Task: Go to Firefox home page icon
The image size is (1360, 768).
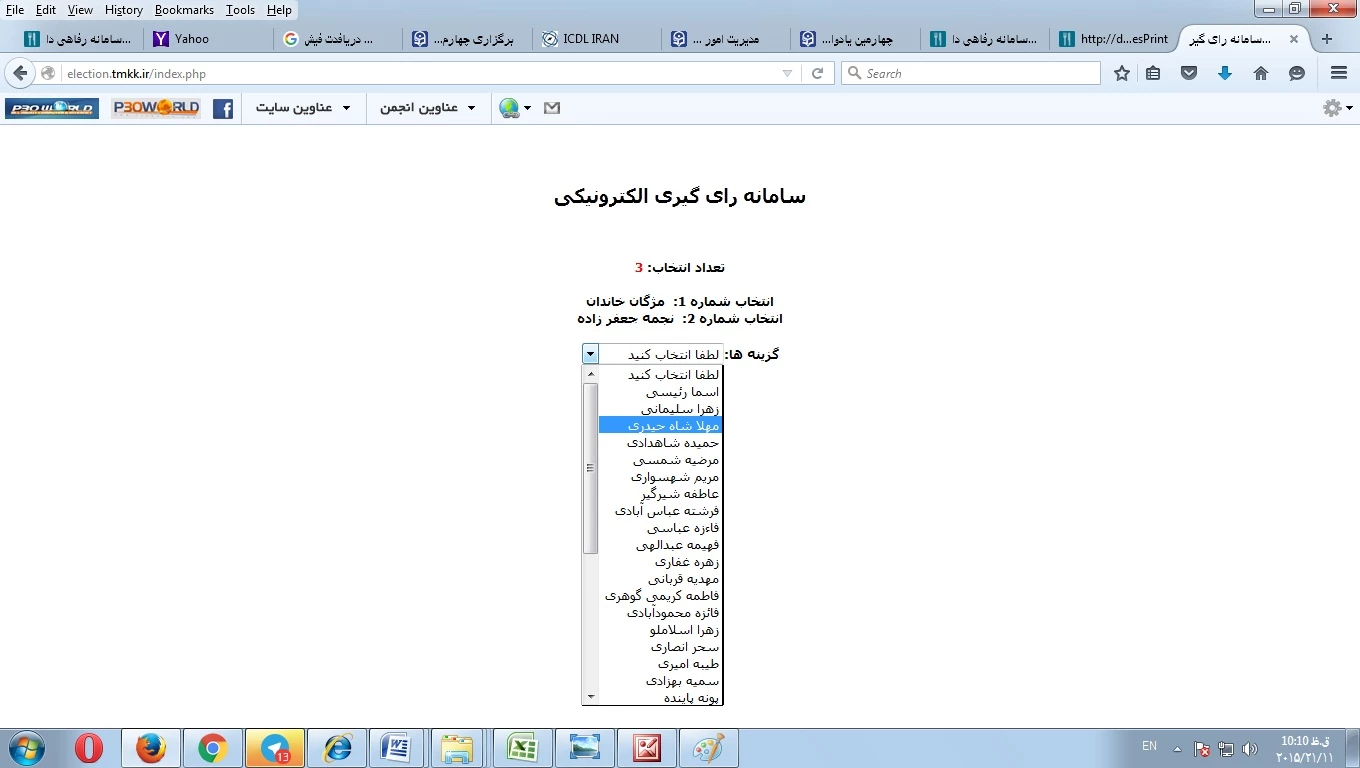Action: click(1261, 73)
